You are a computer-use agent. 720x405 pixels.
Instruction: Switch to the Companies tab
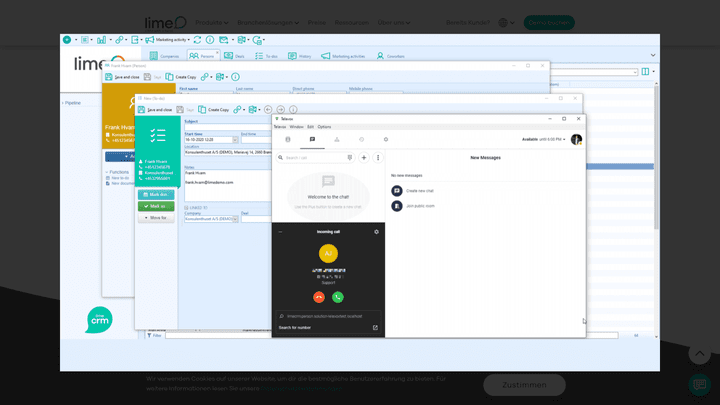point(164,56)
